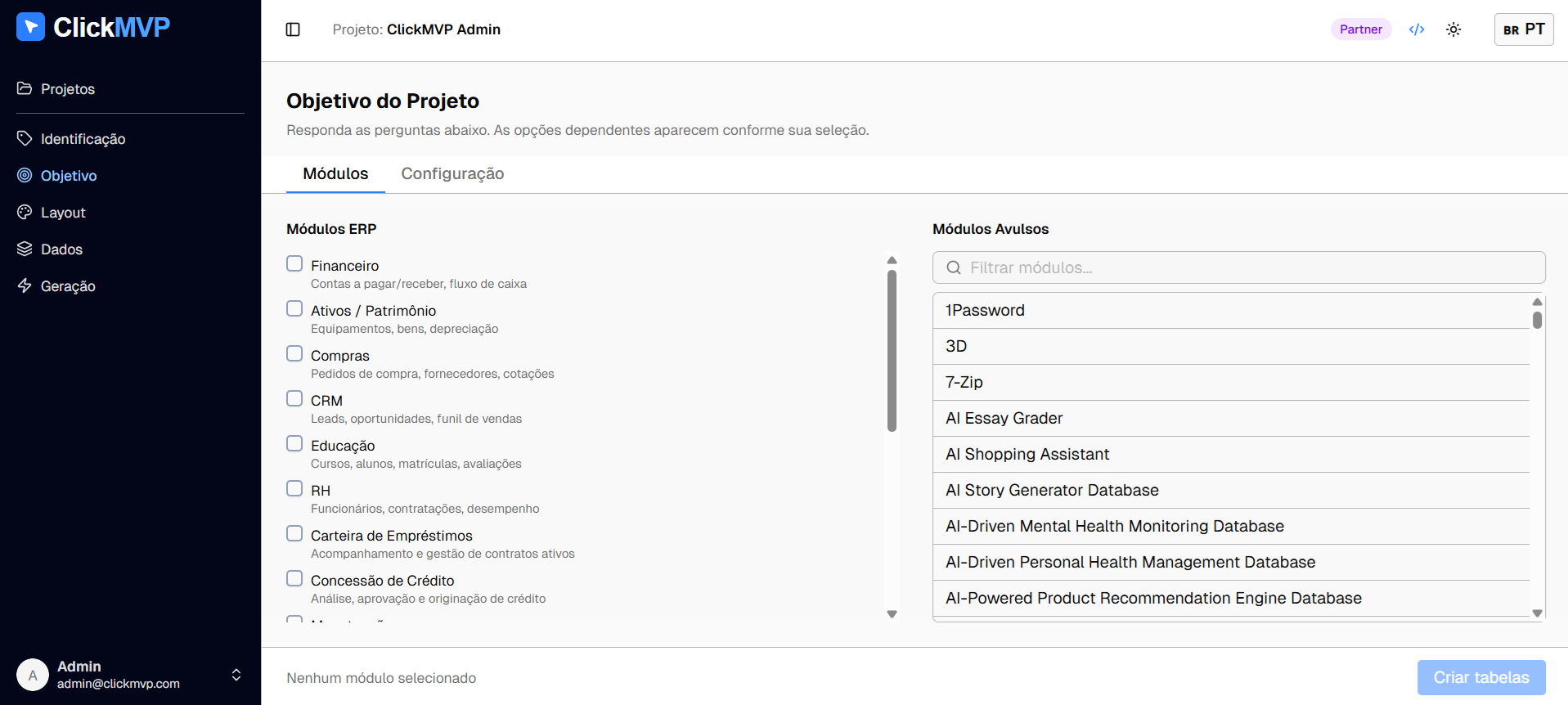
Task: Click the Partner badge
Action: tap(1360, 29)
